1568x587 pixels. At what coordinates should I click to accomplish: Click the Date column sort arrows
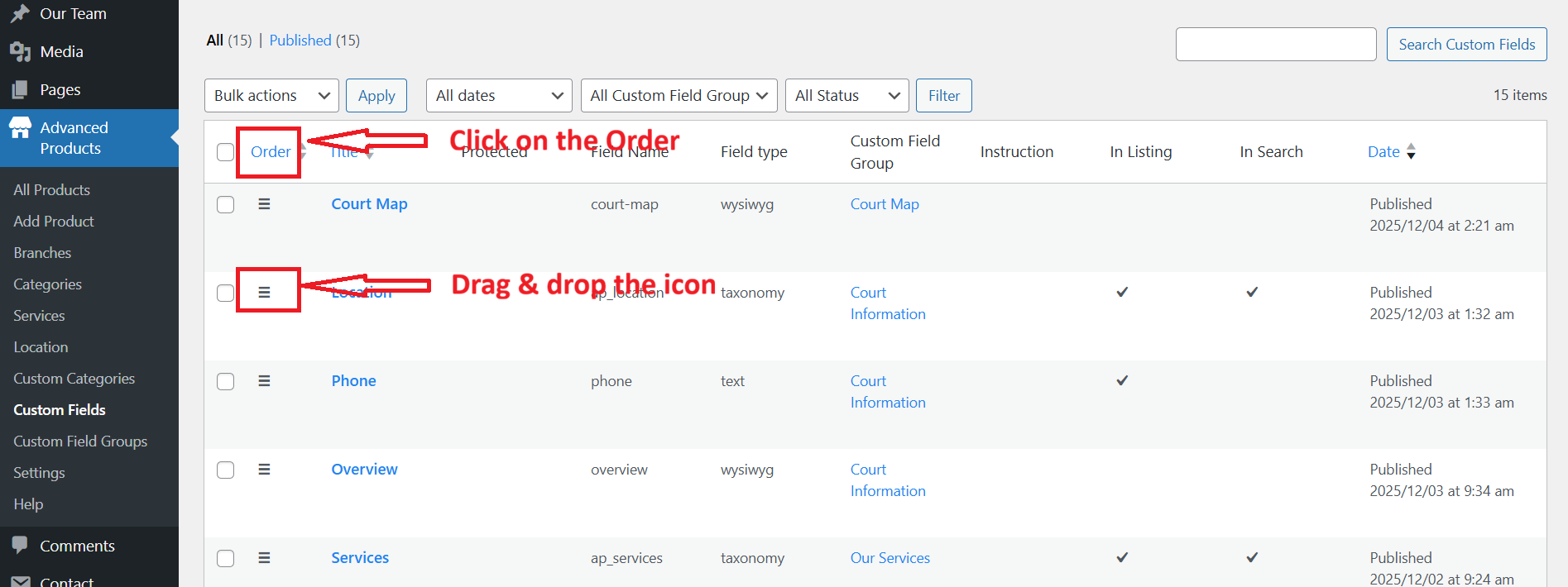pos(1412,151)
